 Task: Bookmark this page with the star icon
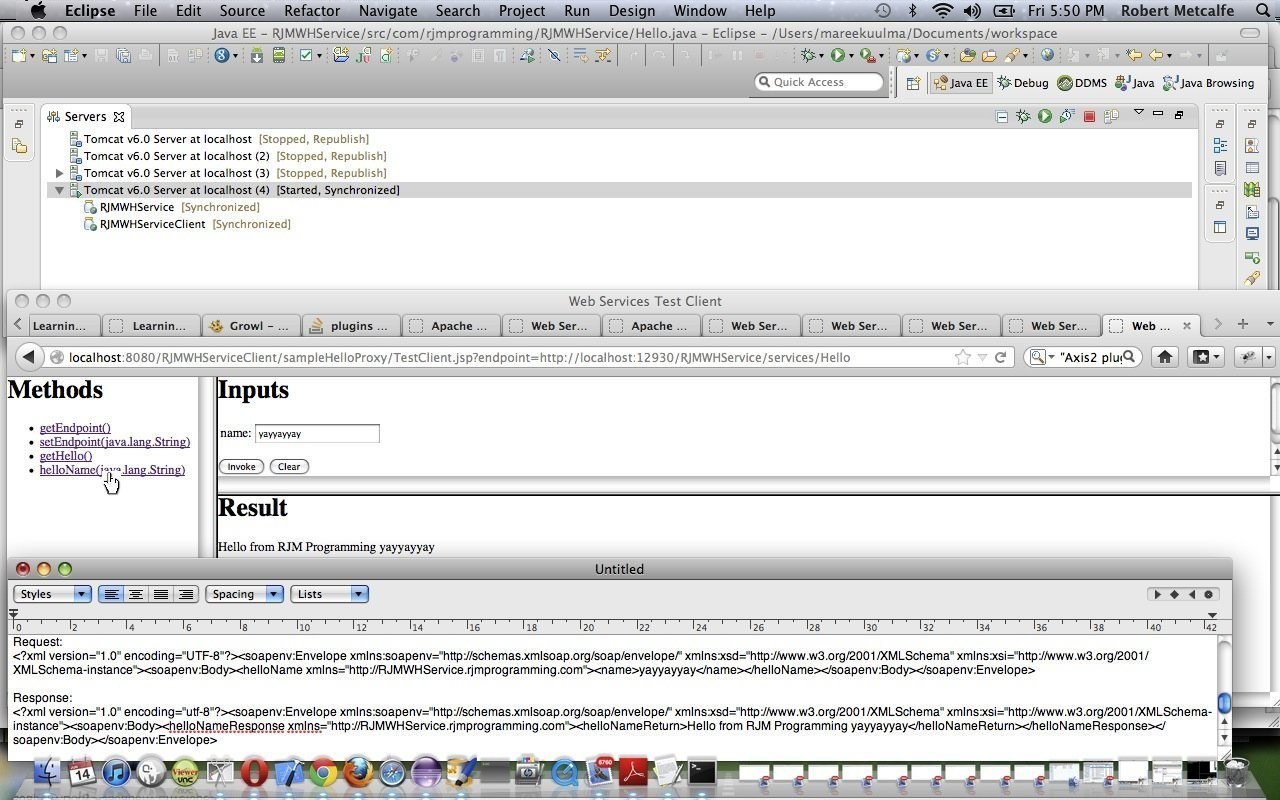coord(962,357)
